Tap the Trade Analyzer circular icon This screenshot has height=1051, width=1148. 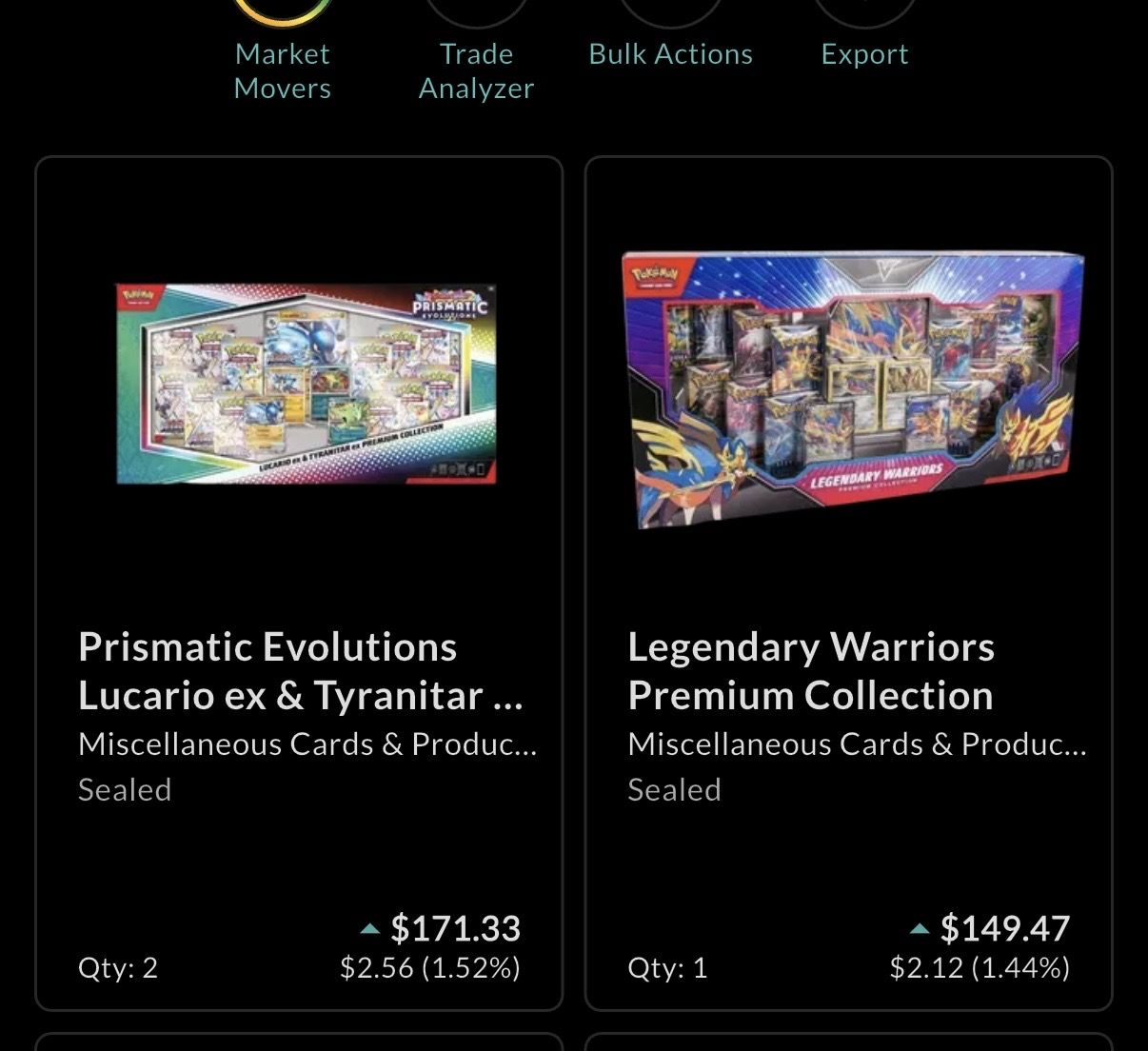[x=476, y=10]
